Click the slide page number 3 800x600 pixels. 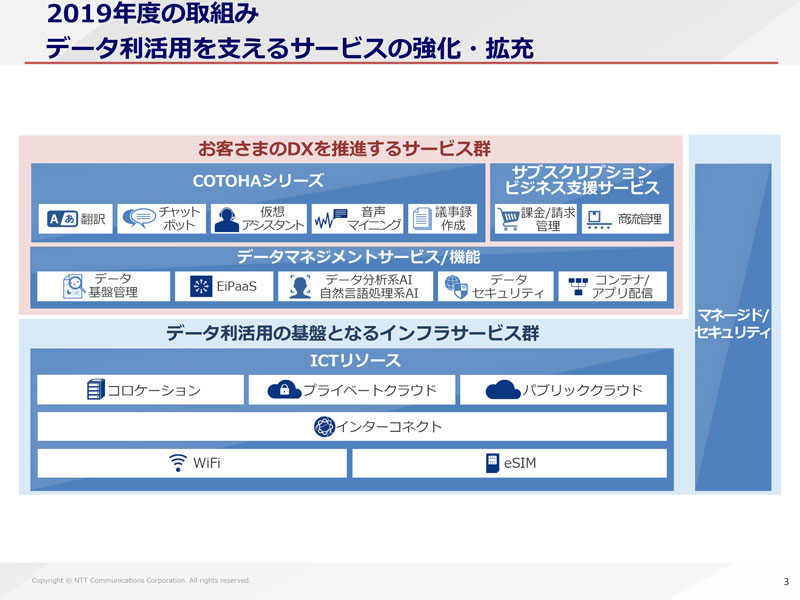(x=786, y=582)
